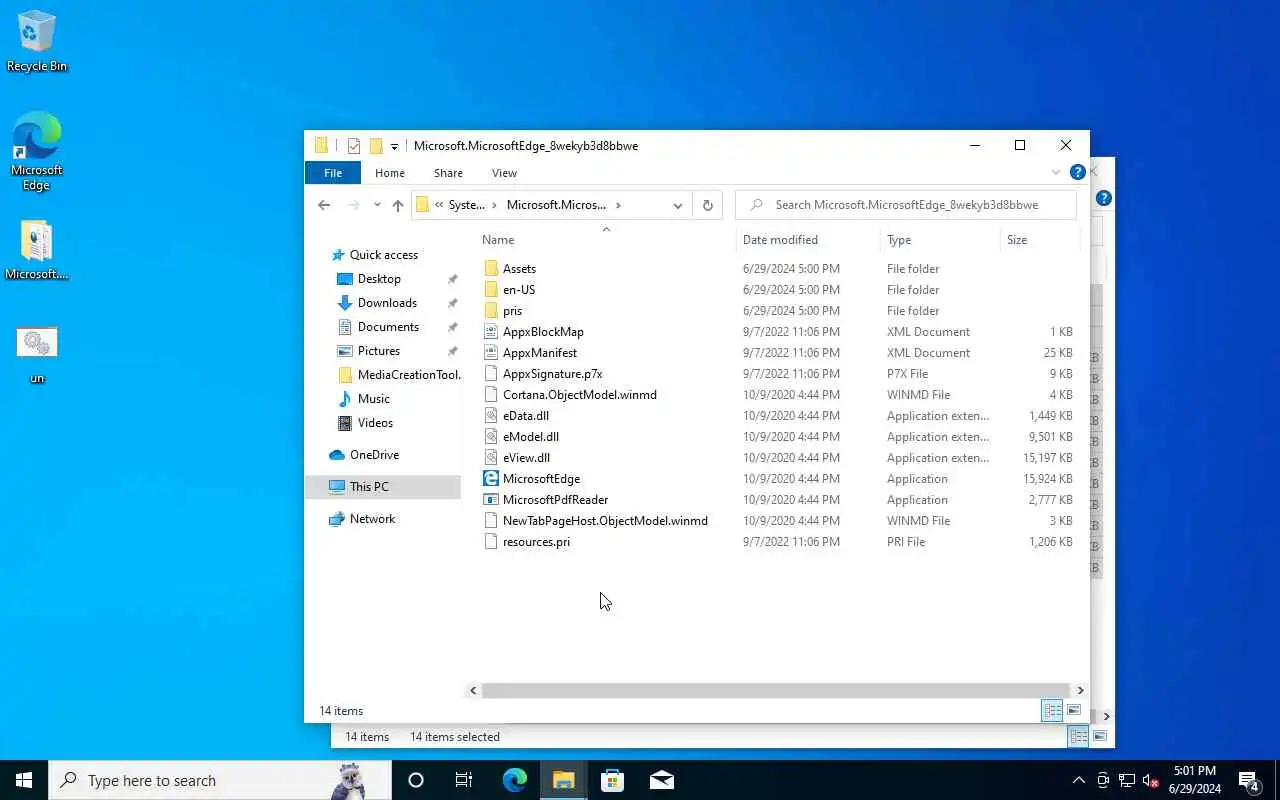The height and width of the screenshot is (800, 1280).
Task: Click the Syste... breadcrumb segment
Action: pos(466,205)
